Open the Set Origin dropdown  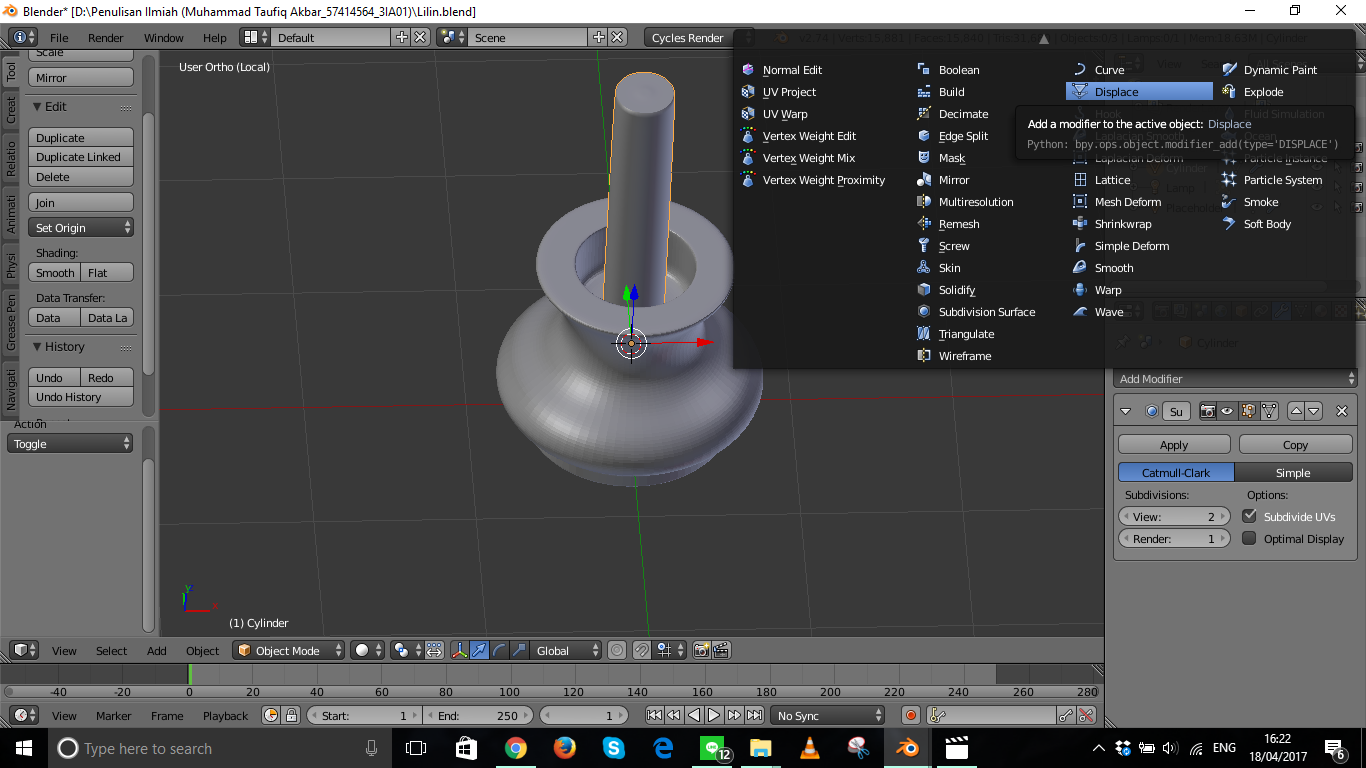tap(81, 228)
